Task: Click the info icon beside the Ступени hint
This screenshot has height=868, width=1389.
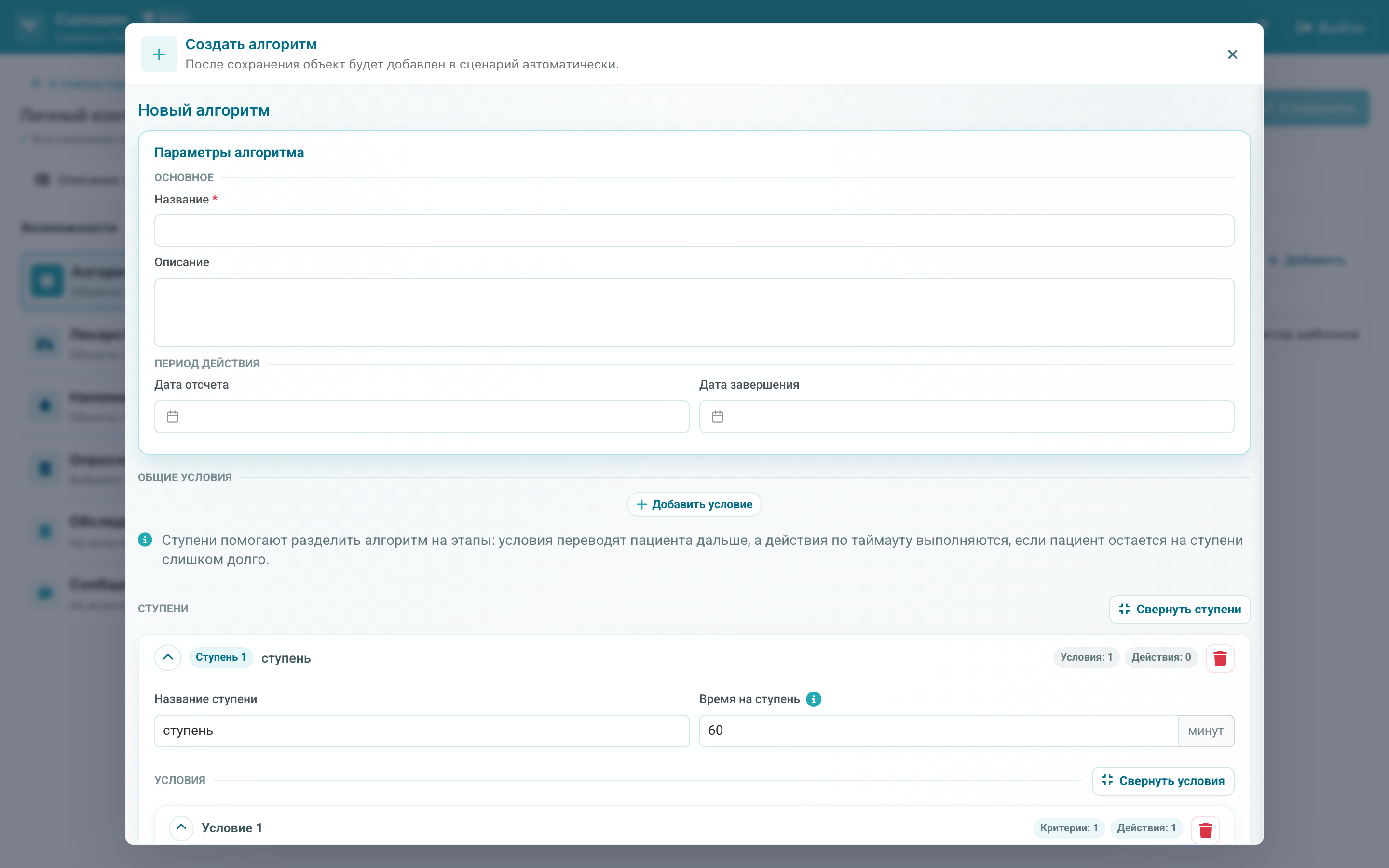Action: 145,540
